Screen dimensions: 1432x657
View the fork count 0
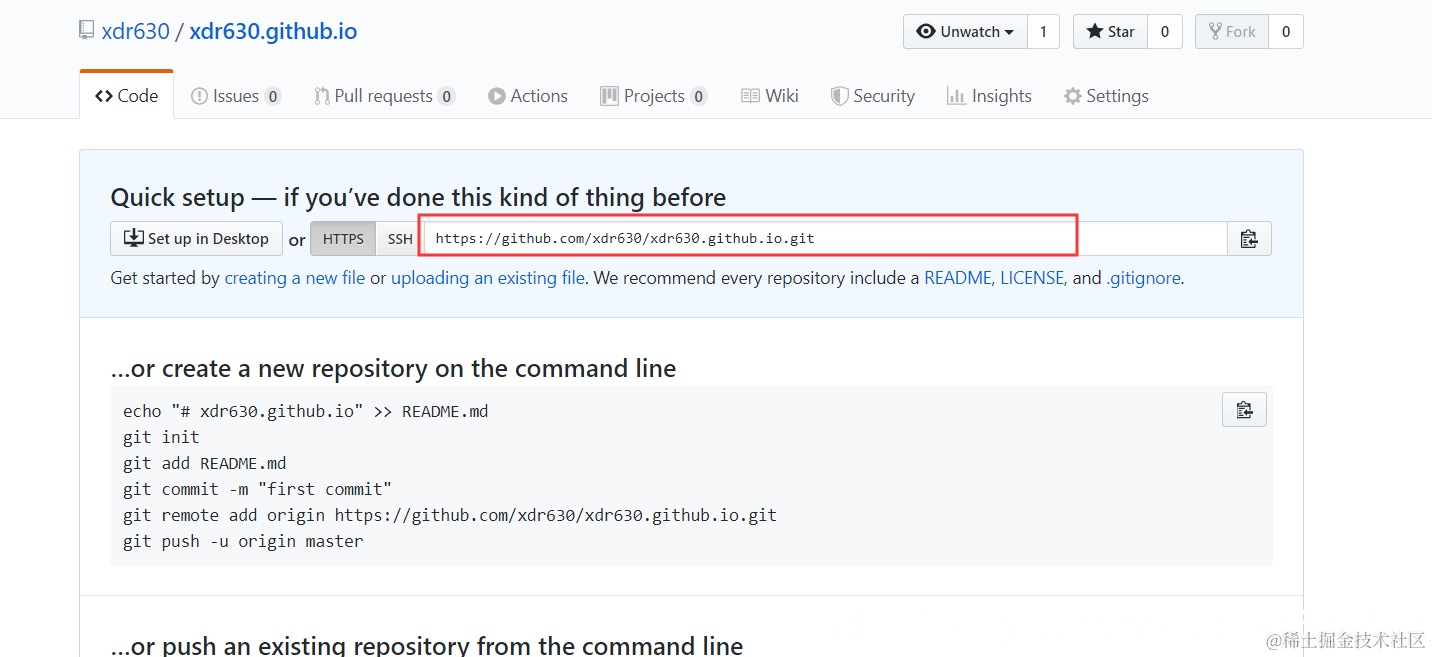point(1286,32)
